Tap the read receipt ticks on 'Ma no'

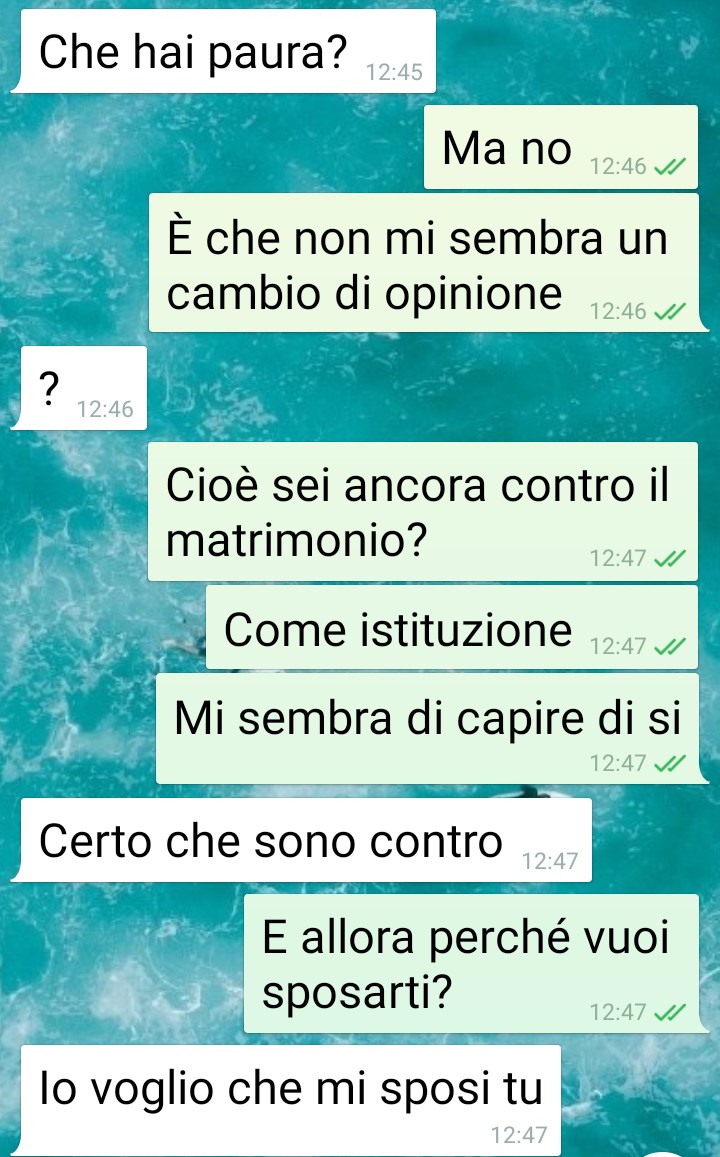click(x=670, y=167)
